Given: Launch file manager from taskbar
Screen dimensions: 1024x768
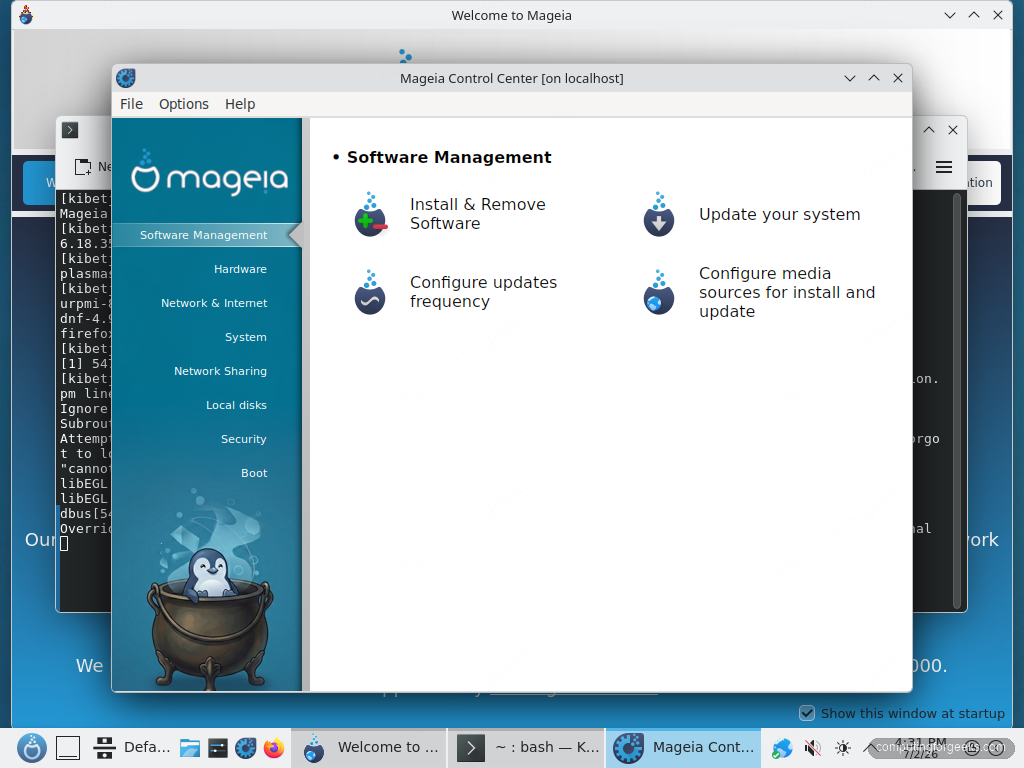Looking at the screenshot, I should (x=190, y=748).
